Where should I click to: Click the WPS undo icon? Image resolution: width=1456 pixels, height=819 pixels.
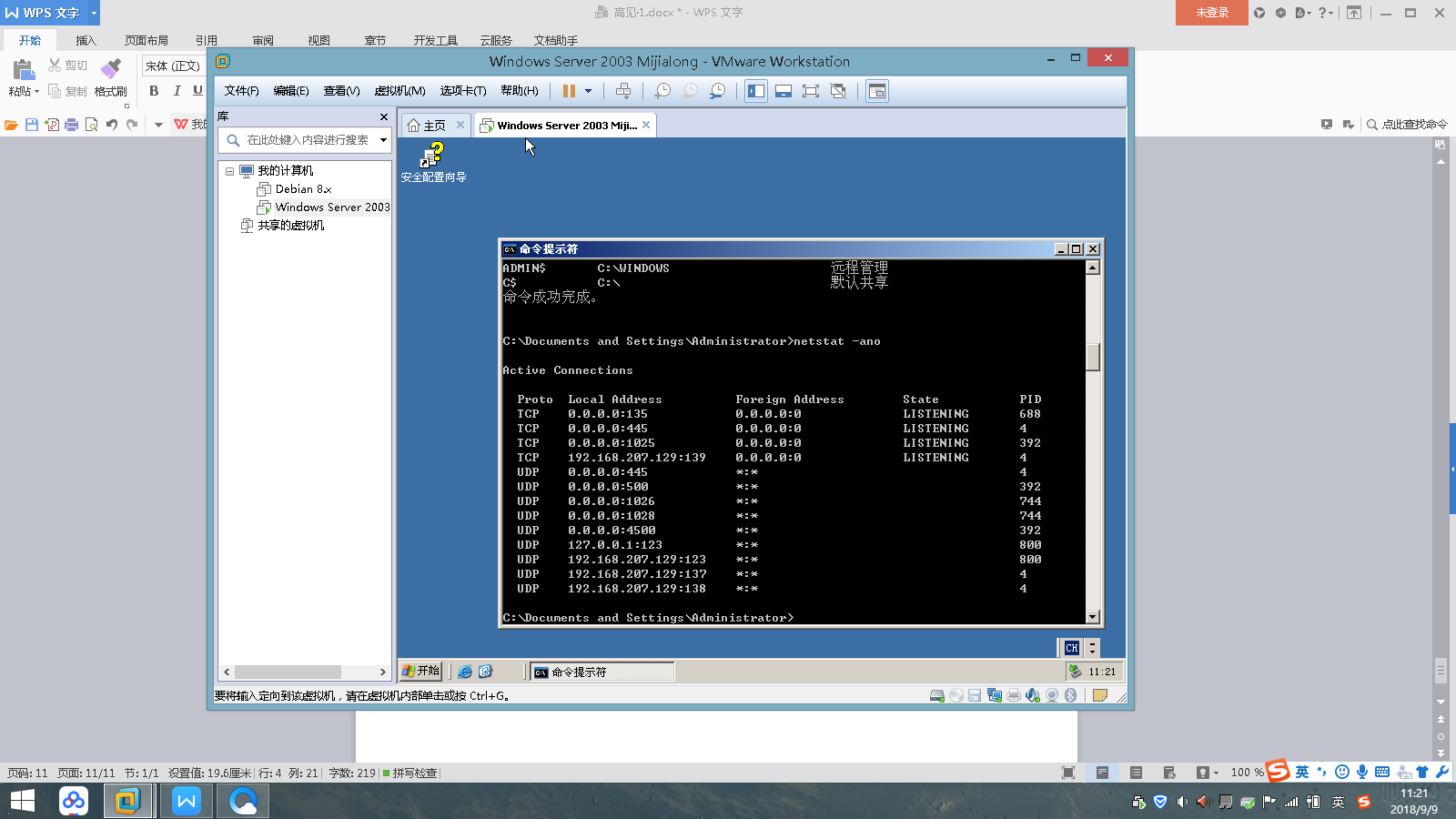click(112, 125)
